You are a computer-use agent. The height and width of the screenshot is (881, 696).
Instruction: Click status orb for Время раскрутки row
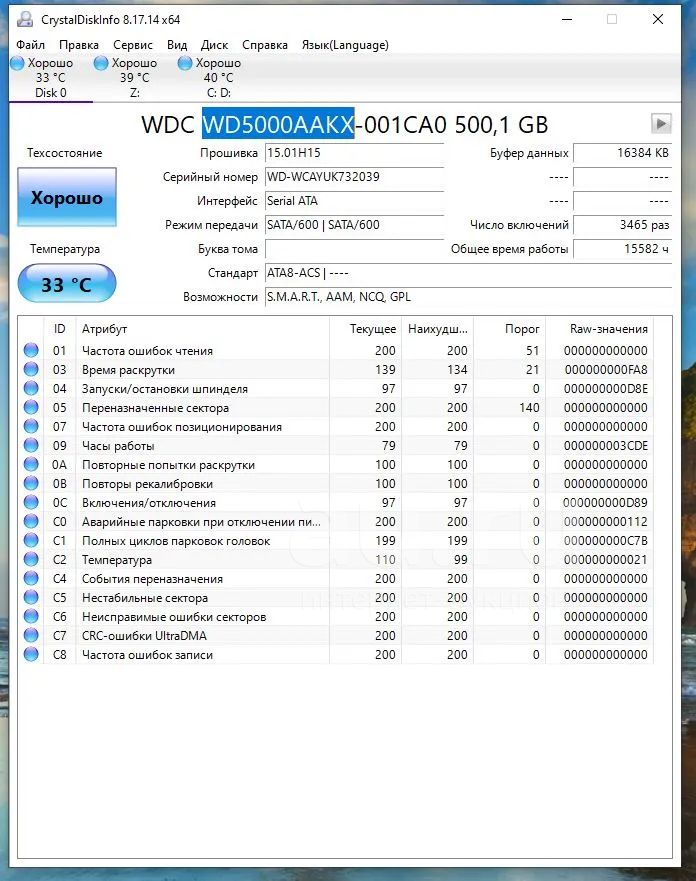[x=31, y=369]
